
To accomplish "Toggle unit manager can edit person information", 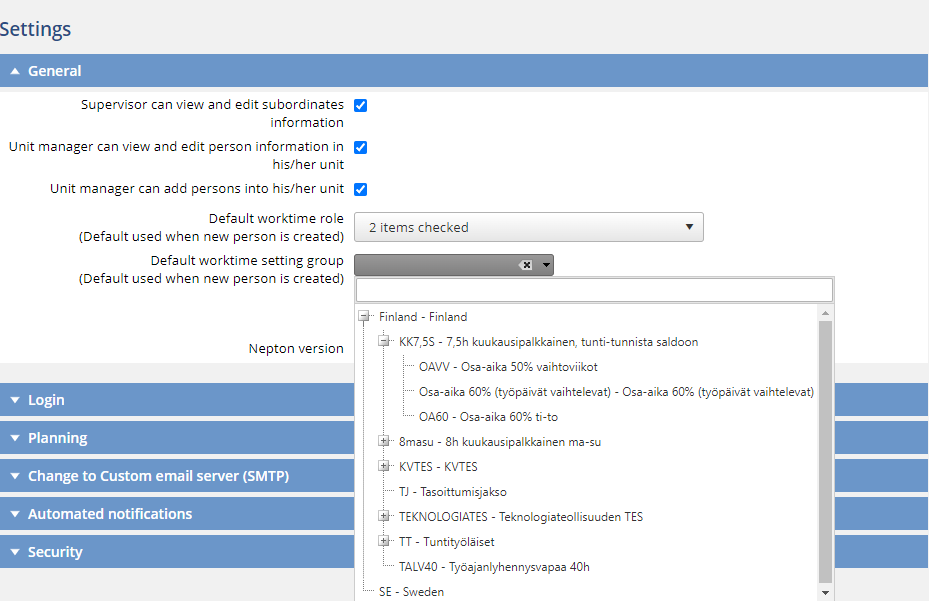I will click(360, 148).
